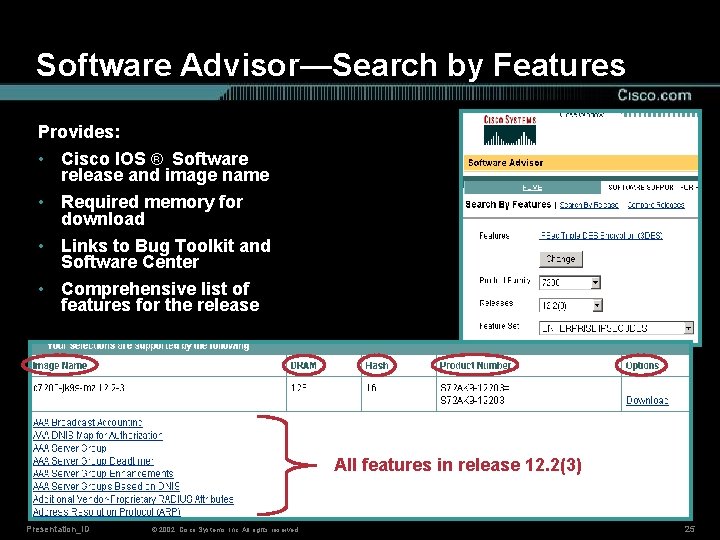Image resolution: width=720 pixels, height=540 pixels.
Task: Open the Search By Release link
Action: coord(589,205)
